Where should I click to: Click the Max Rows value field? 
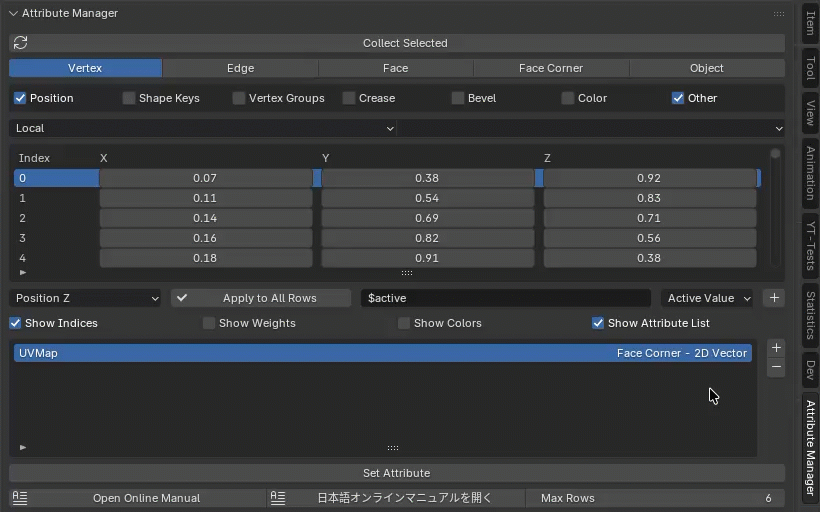click(655, 498)
